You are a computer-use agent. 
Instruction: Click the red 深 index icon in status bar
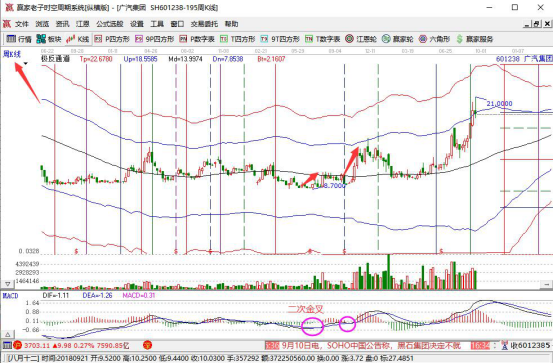[x=147, y=345]
